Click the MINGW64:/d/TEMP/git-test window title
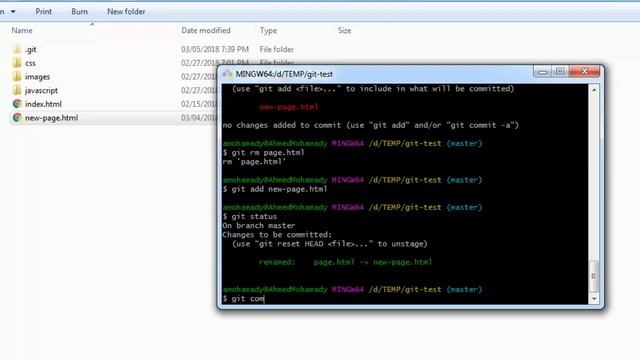The image size is (640, 360). [284, 74]
